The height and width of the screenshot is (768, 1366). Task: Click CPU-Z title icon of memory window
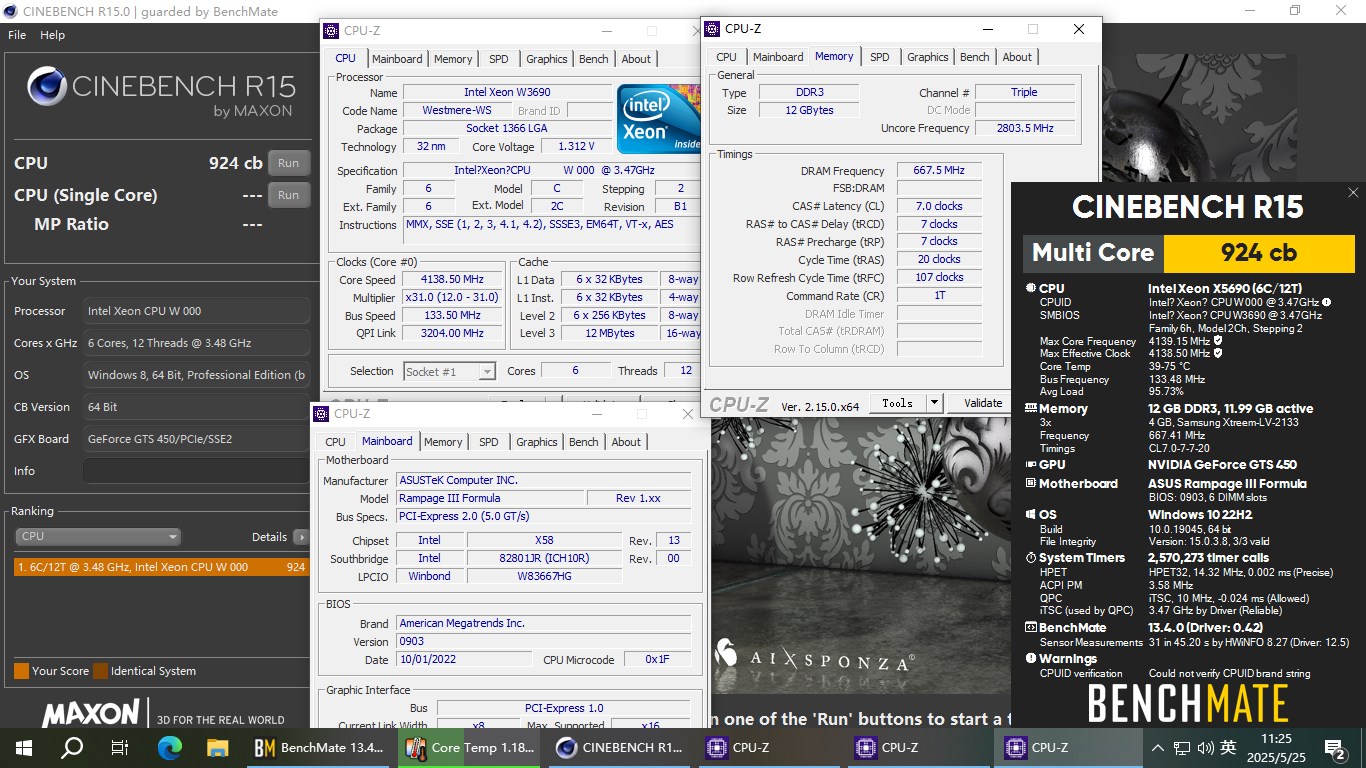pos(714,29)
